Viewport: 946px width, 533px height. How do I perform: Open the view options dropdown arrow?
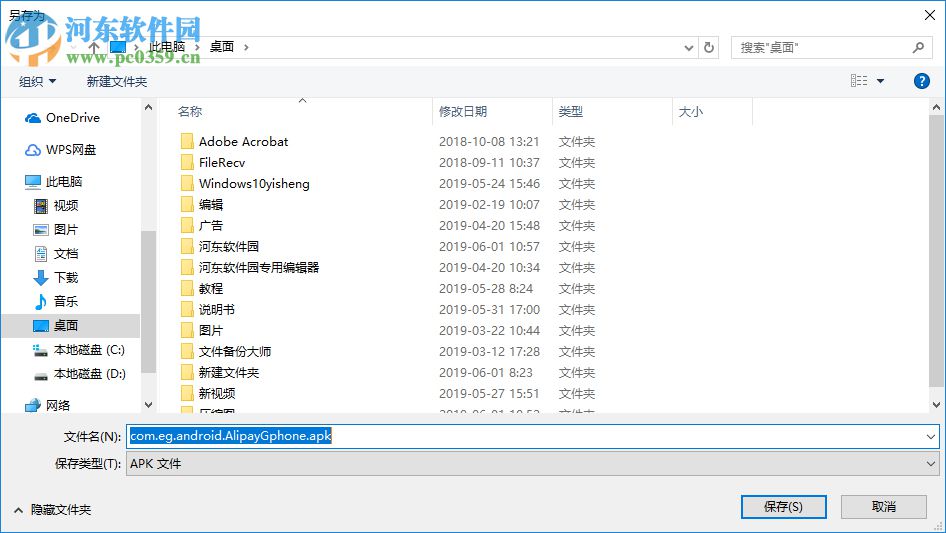880,81
